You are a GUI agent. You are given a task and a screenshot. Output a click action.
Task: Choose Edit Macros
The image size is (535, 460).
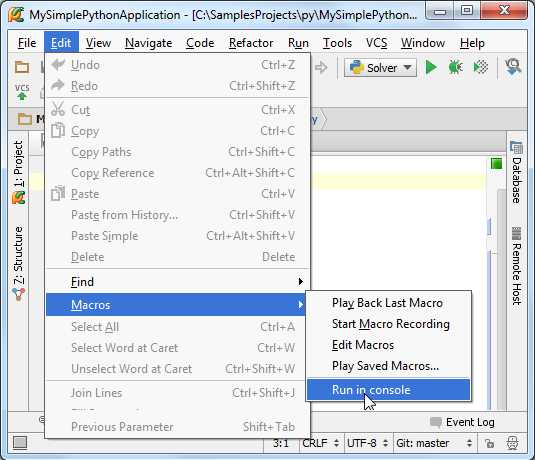(x=389, y=345)
